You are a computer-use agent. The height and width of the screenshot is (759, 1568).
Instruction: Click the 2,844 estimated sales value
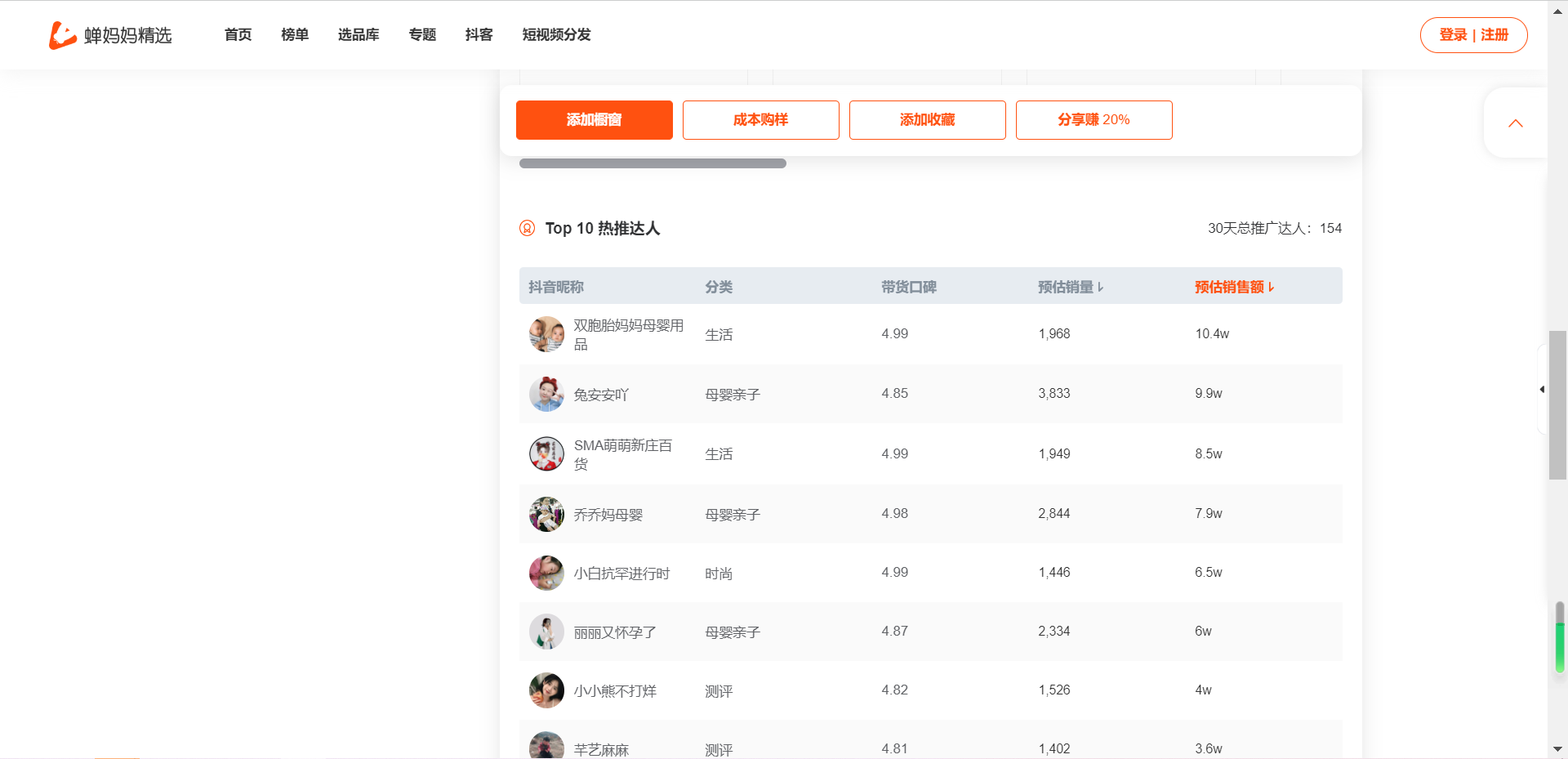click(1054, 513)
